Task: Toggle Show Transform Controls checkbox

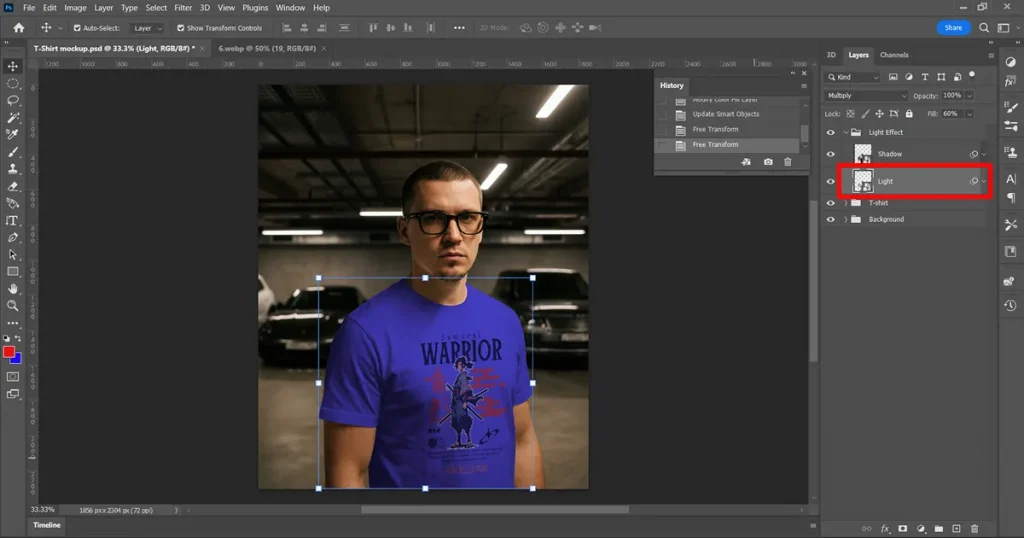Action: coord(181,28)
